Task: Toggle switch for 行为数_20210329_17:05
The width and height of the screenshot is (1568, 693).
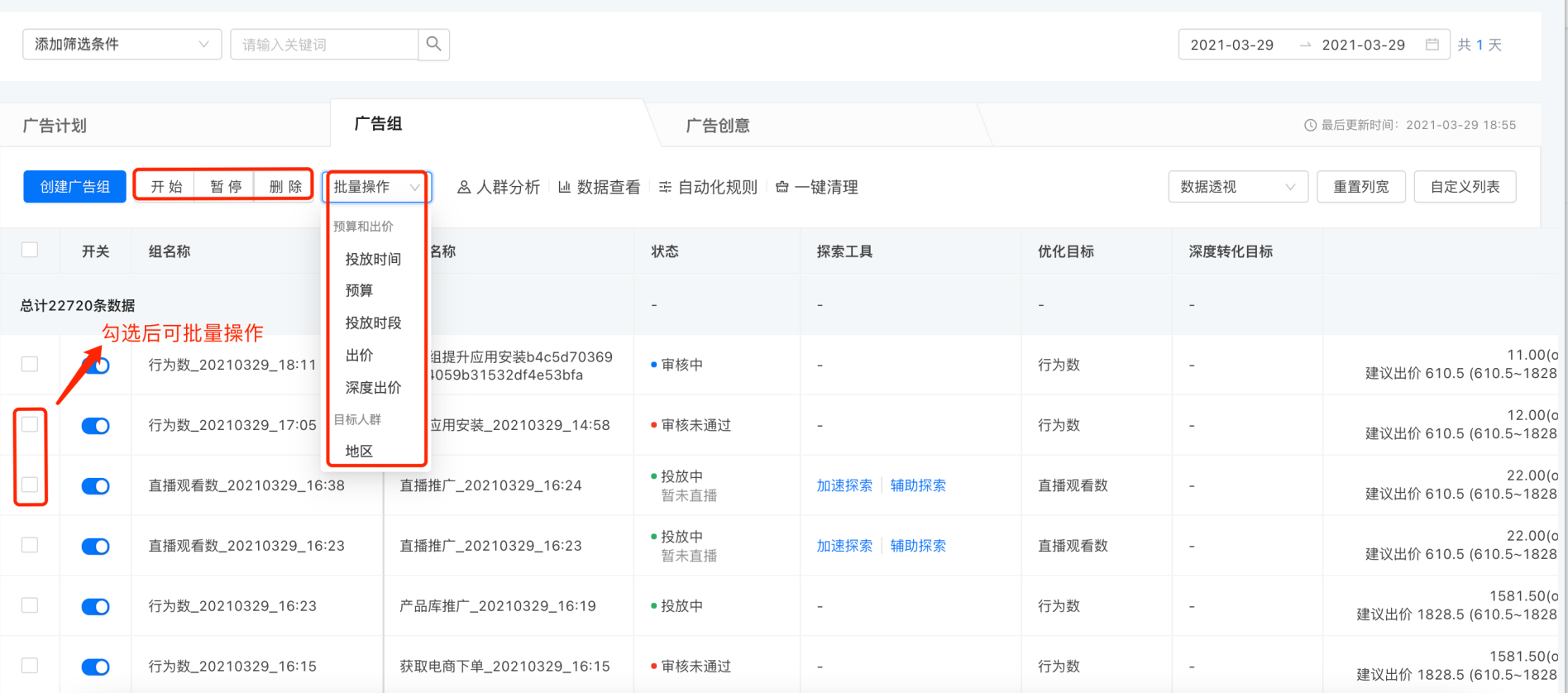Action: tap(96, 426)
